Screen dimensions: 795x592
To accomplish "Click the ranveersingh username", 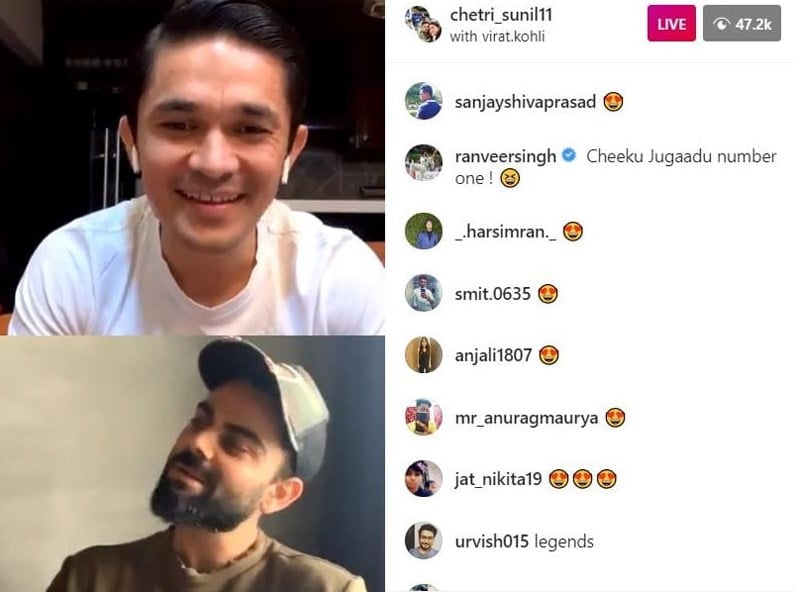I will coord(505,156).
